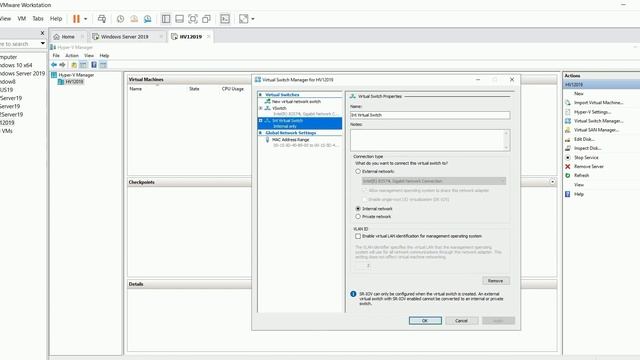Viewport: 640px width, 360px height.
Task: Open the Hyper-V Manager View menu
Action: (89, 56)
